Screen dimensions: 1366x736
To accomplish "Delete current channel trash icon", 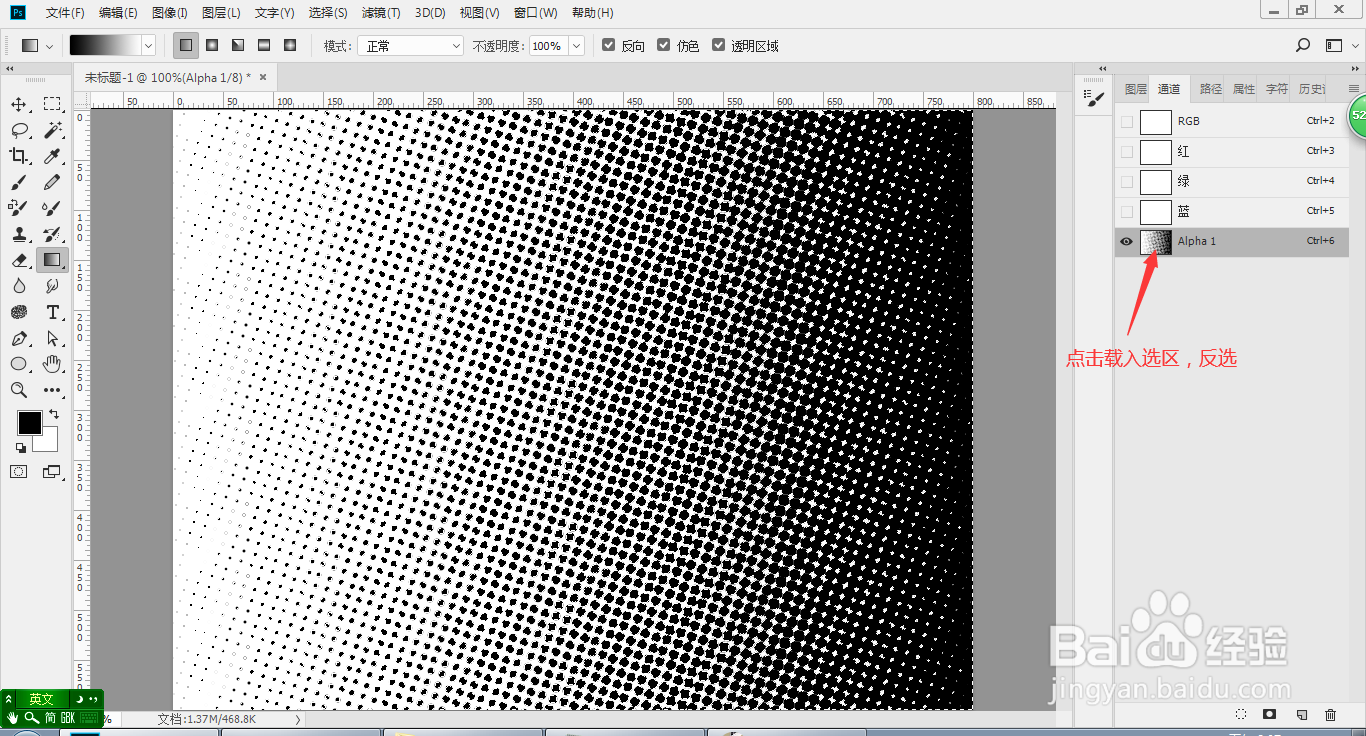I will click(x=1330, y=715).
